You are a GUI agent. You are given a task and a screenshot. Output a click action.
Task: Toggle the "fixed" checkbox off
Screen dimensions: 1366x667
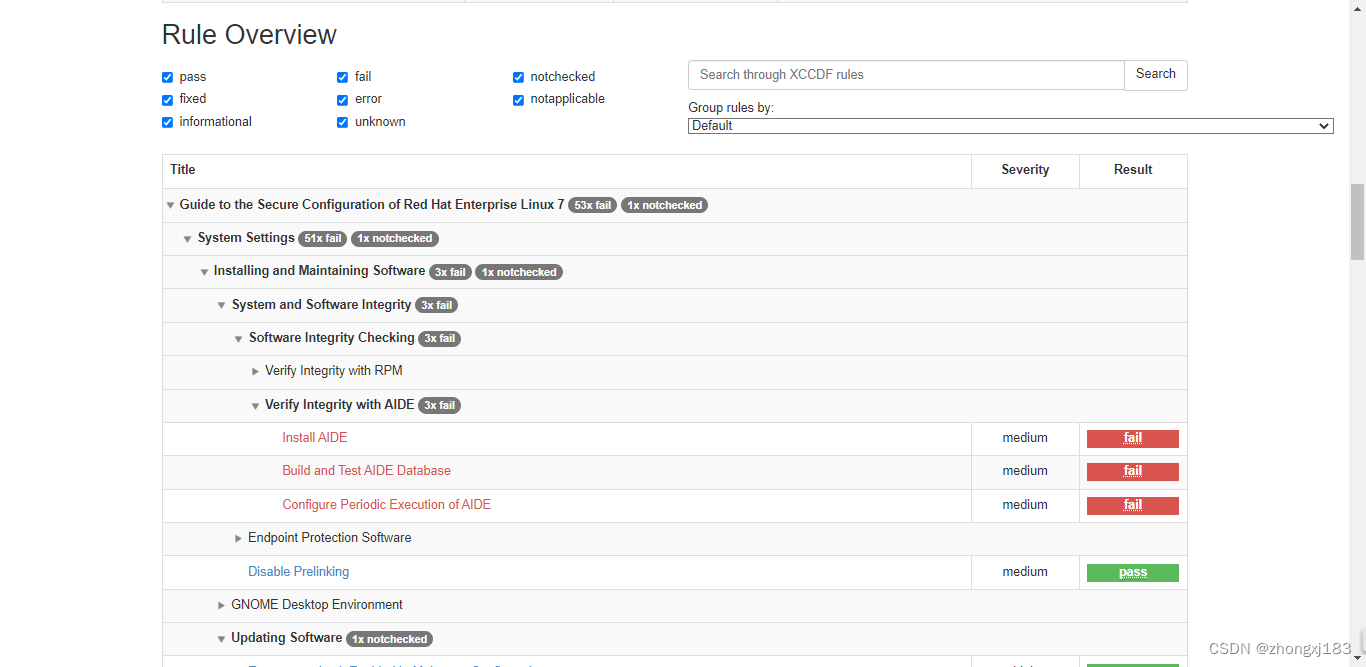(167, 99)
